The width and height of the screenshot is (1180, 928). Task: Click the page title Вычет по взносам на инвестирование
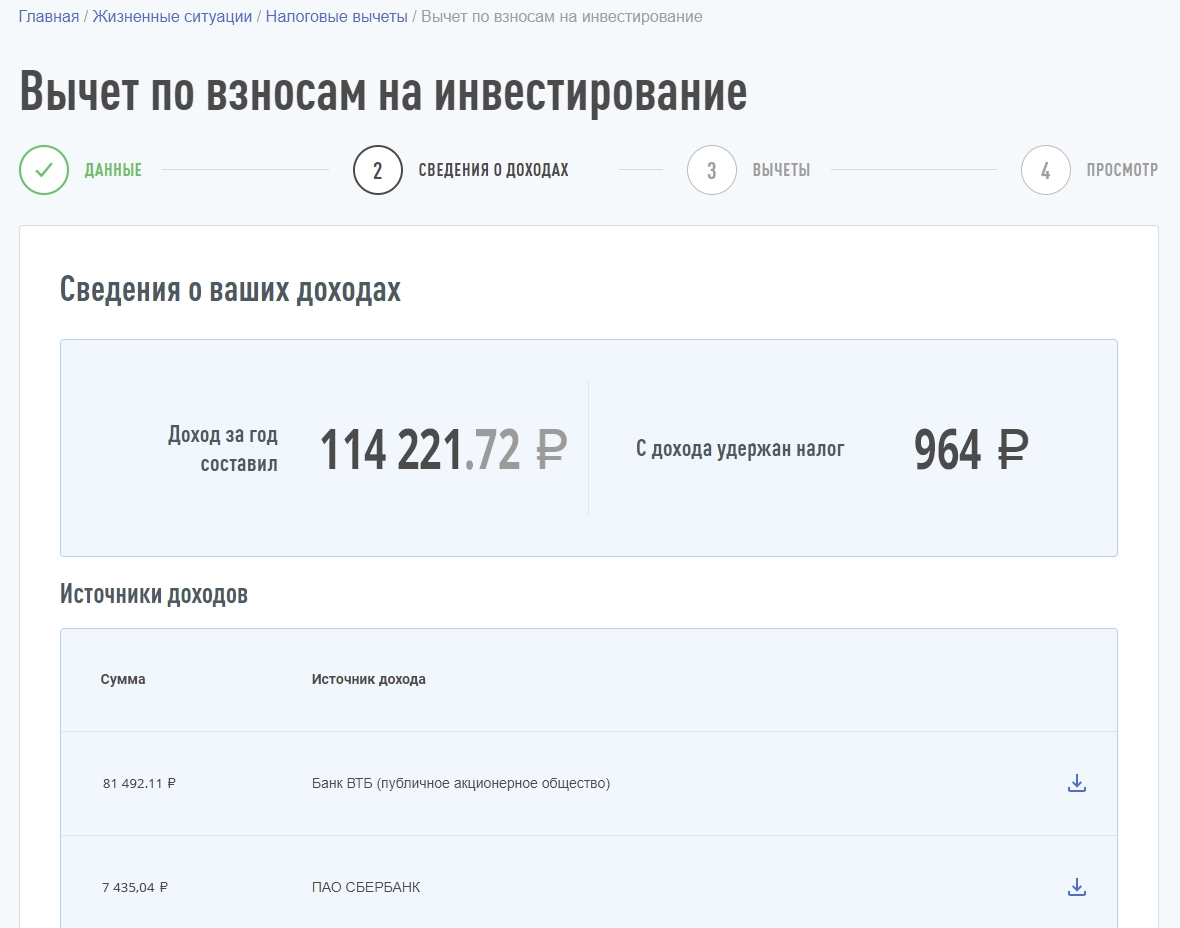coord(383,91)
